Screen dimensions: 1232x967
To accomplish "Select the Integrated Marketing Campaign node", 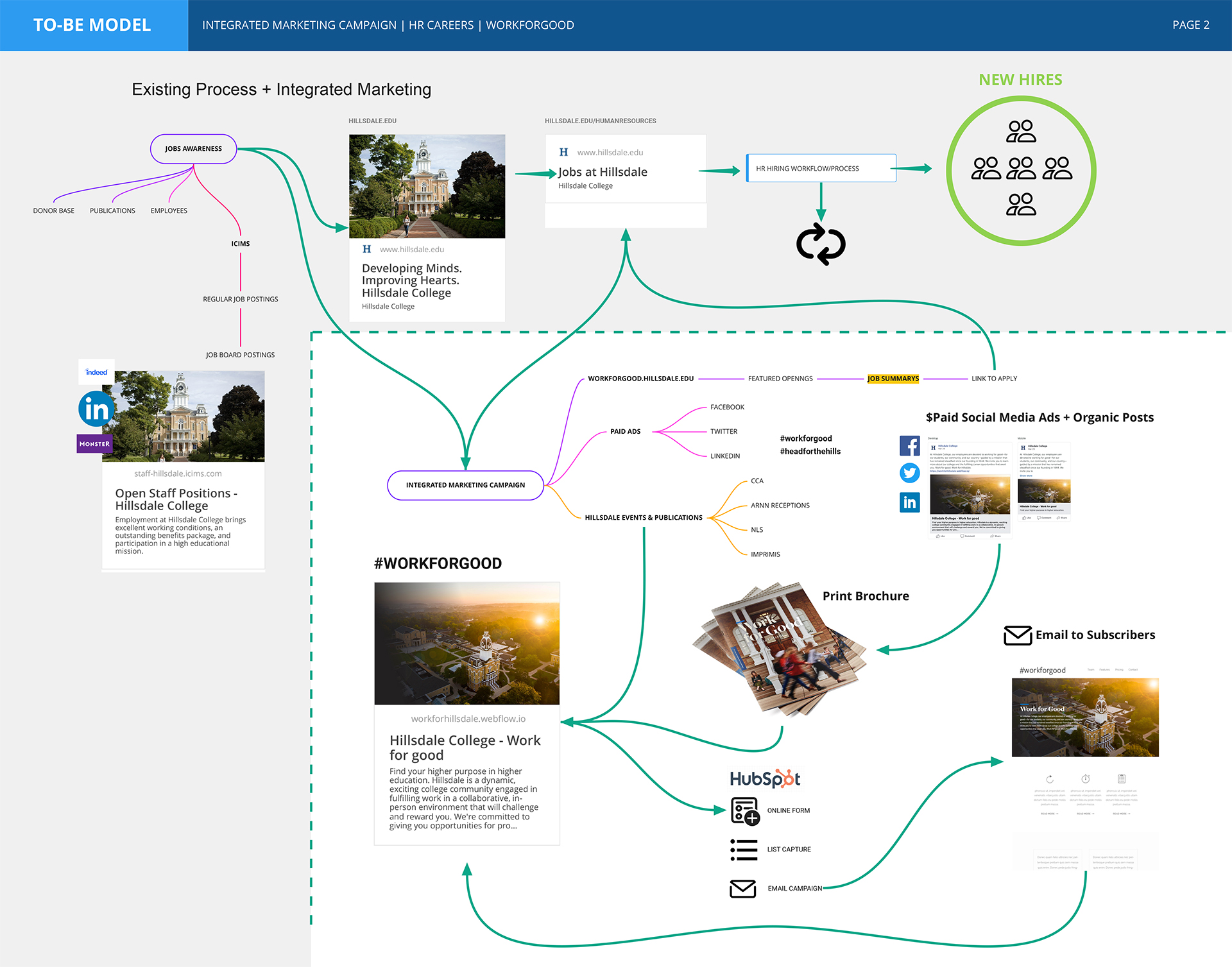I will 465,485.
